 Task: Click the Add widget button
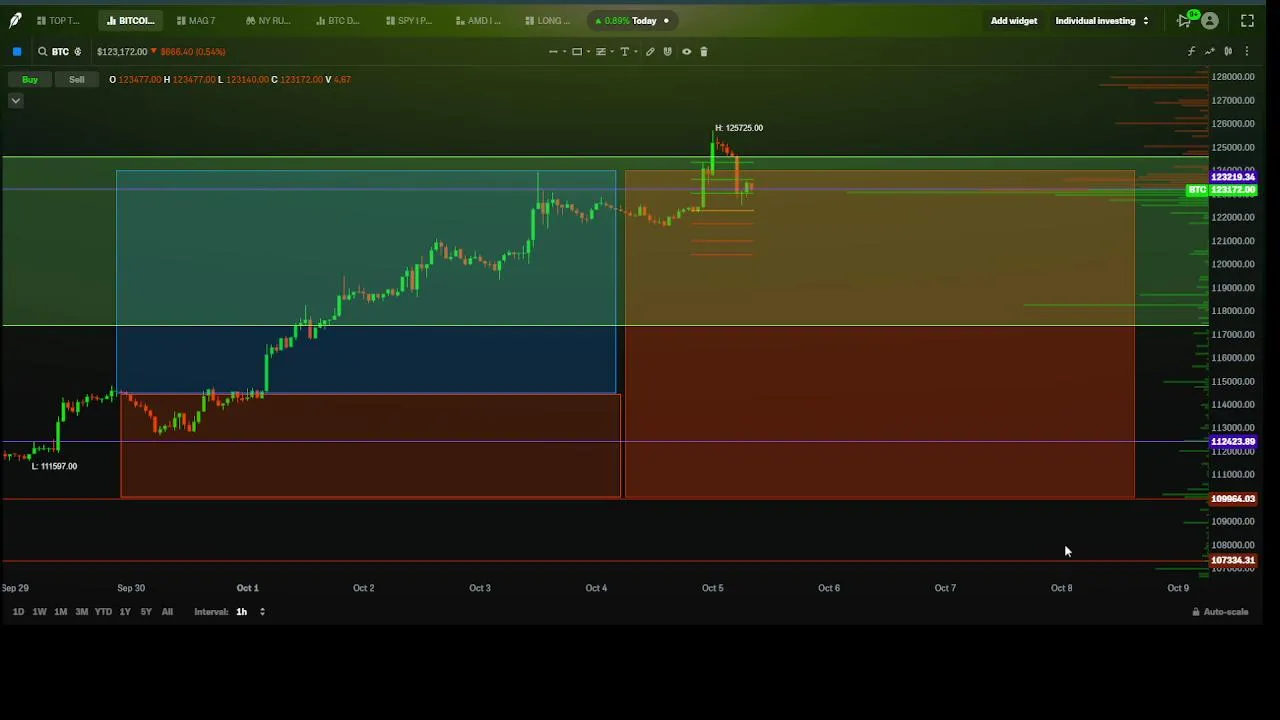coord(1013,20)
